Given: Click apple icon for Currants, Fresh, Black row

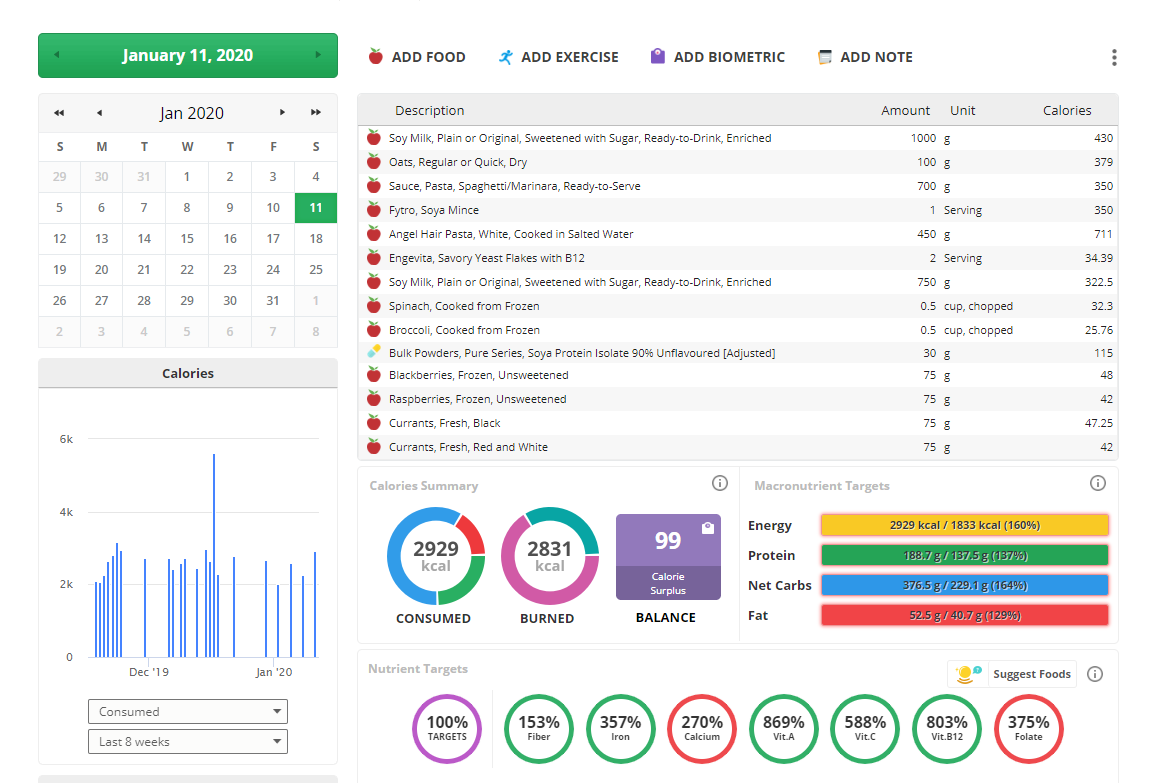Looking at the screenshot, I should [373, 423].
